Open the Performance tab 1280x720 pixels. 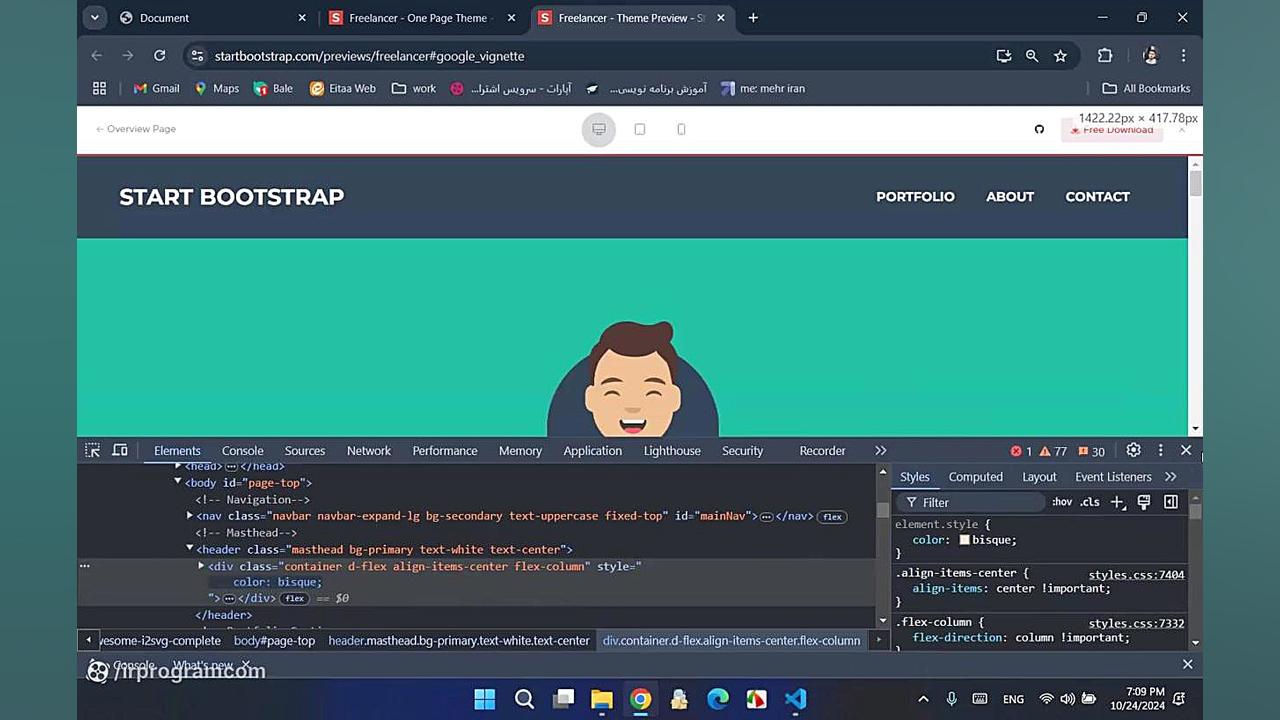(445, 451)
